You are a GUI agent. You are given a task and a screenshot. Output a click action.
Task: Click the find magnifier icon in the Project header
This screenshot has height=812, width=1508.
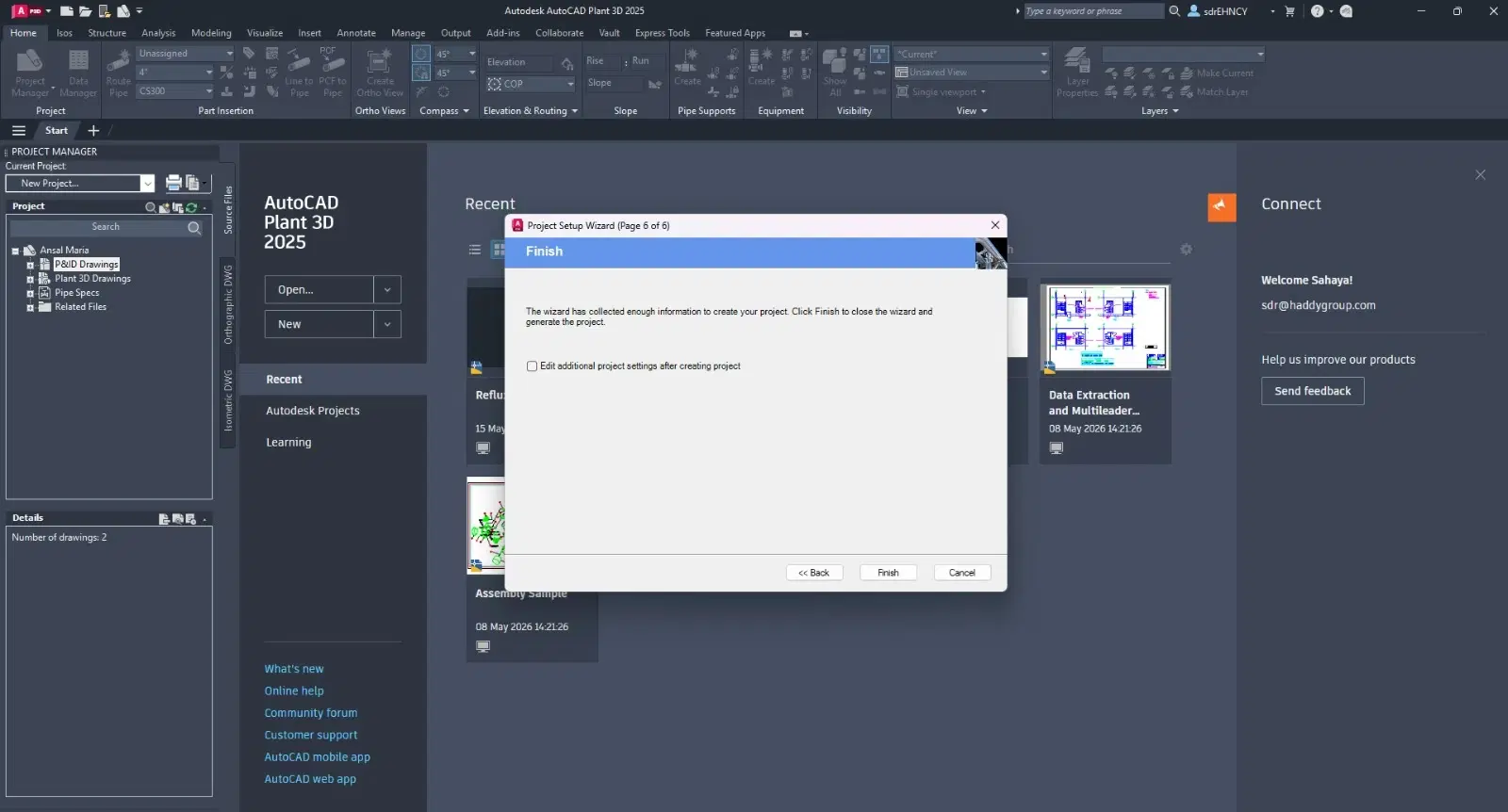pos(151,206)
